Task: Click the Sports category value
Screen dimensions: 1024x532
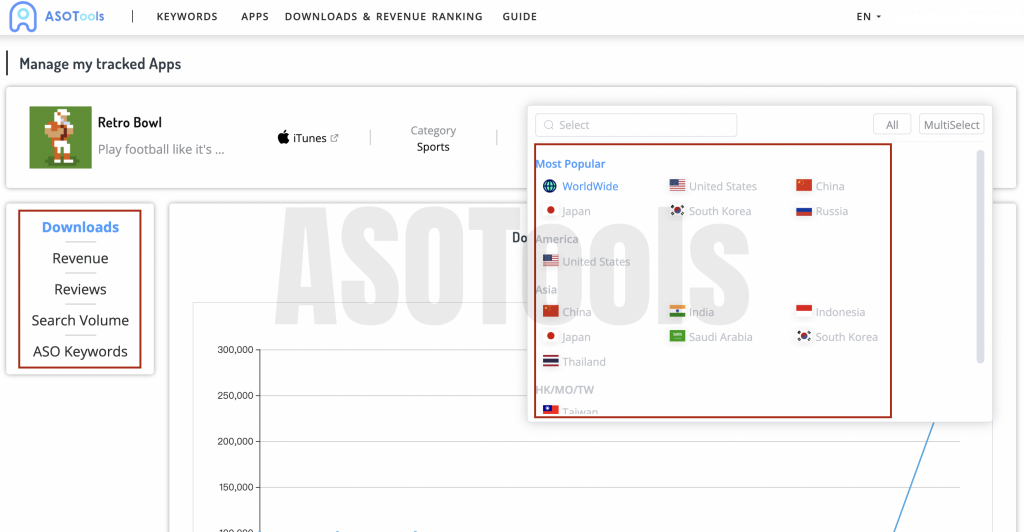Action: point(433,147)
